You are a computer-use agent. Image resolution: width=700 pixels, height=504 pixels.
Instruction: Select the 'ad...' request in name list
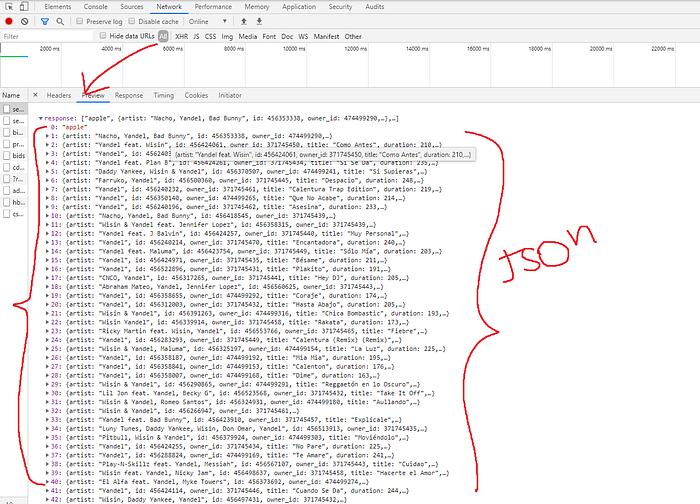point(18,191)
